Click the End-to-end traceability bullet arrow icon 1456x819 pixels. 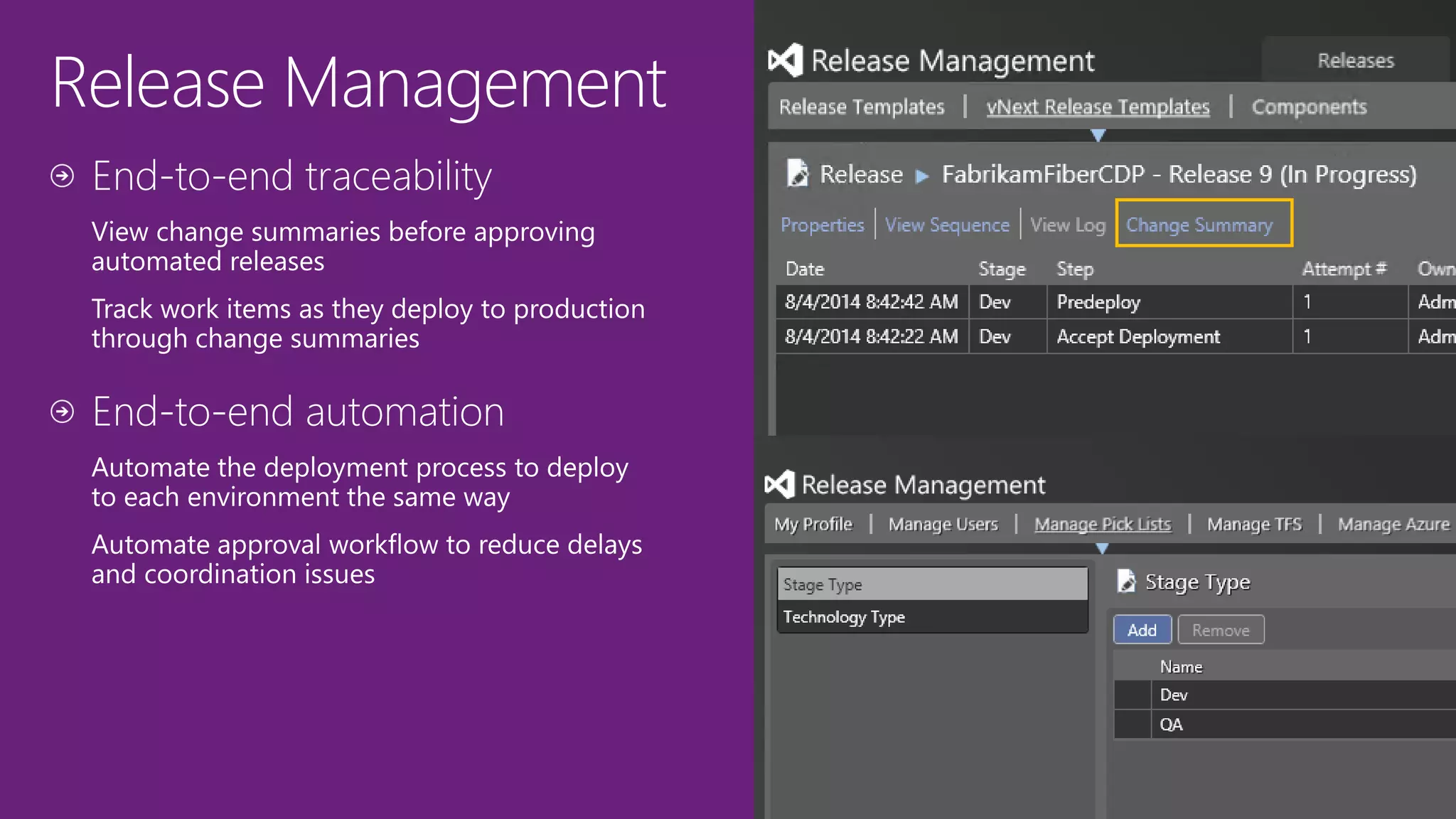tap(63, 176)
